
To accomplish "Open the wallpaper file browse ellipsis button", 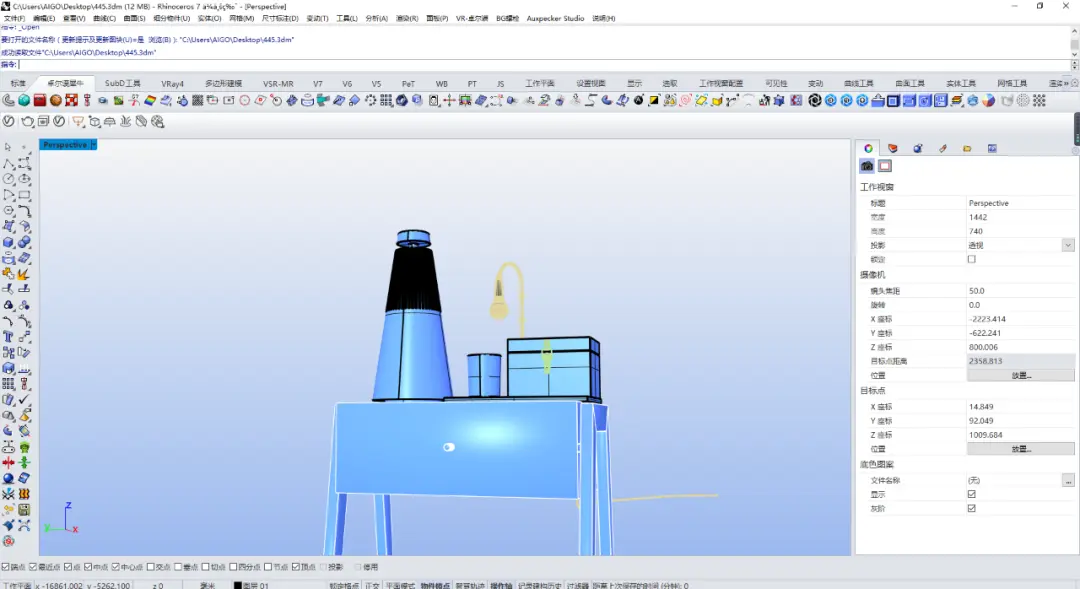I will point(1068,480).
